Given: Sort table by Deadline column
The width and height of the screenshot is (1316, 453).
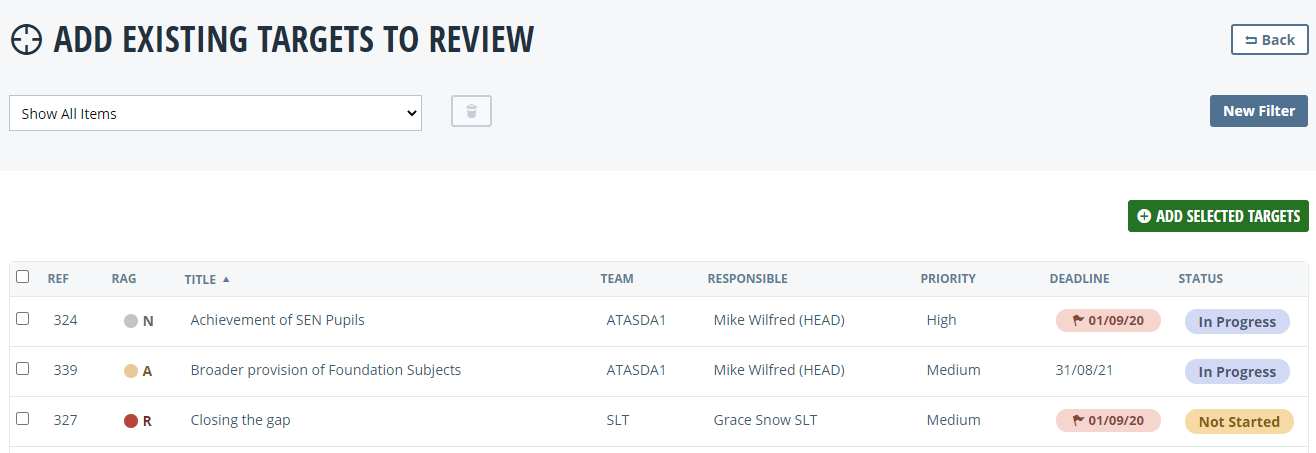Looking at the screenshot, I should 1079,279.
